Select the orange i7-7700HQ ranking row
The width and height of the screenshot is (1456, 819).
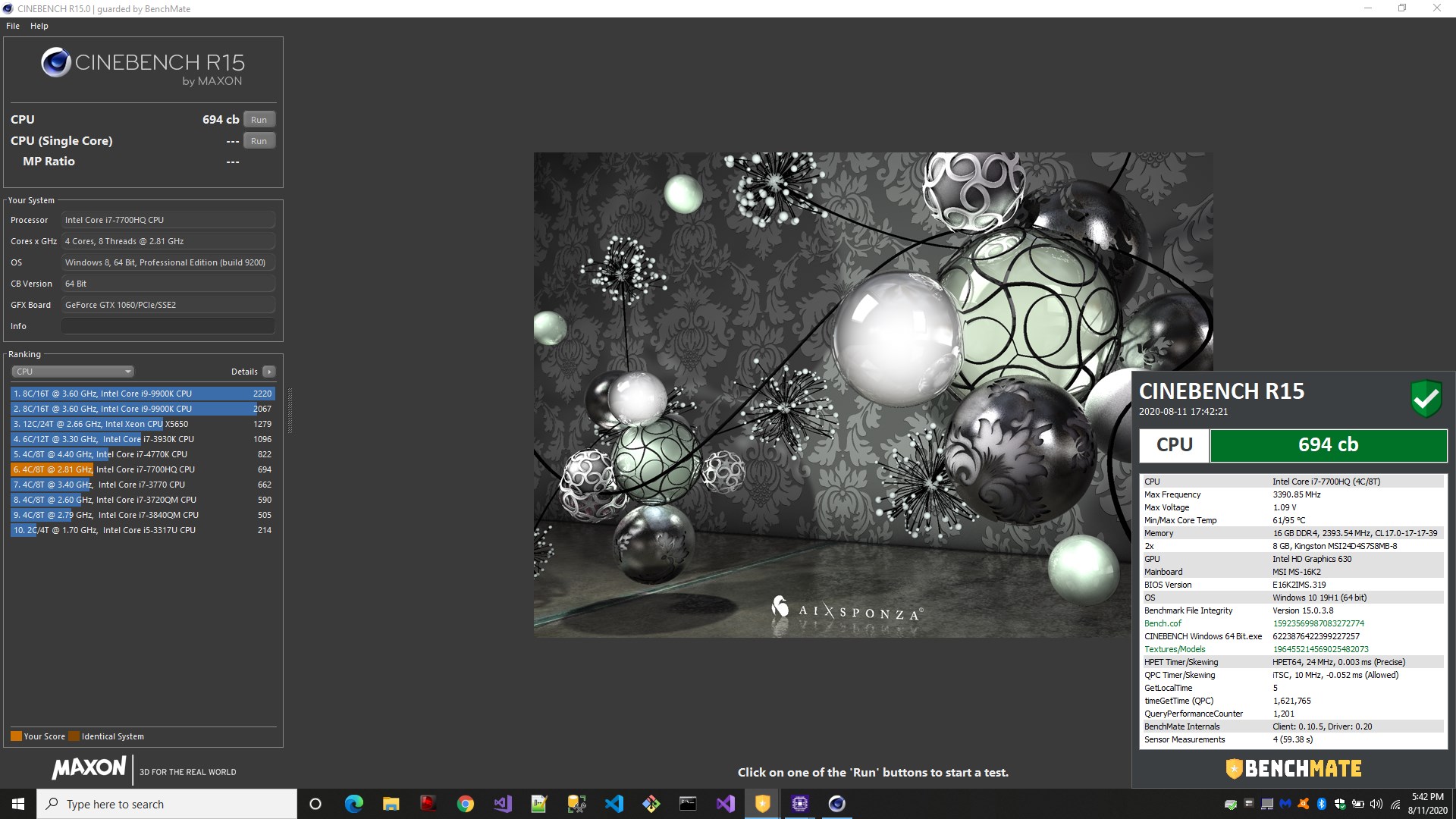point(143,469)
